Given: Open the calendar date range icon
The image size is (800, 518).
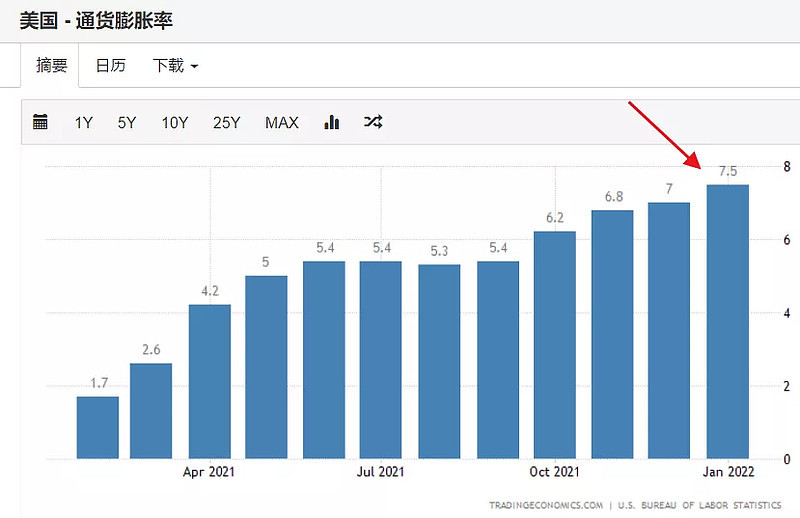Looking at the screenshot, I should coord(40,122).
